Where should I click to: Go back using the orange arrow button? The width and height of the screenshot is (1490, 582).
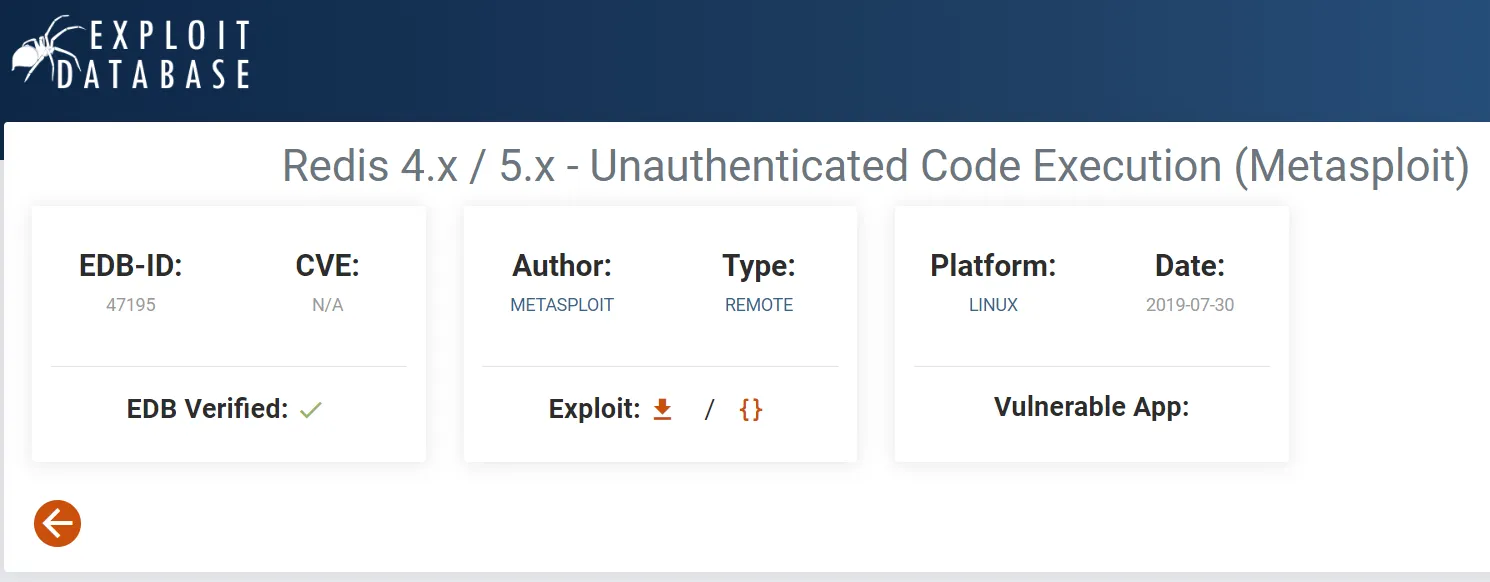[57, 523]
